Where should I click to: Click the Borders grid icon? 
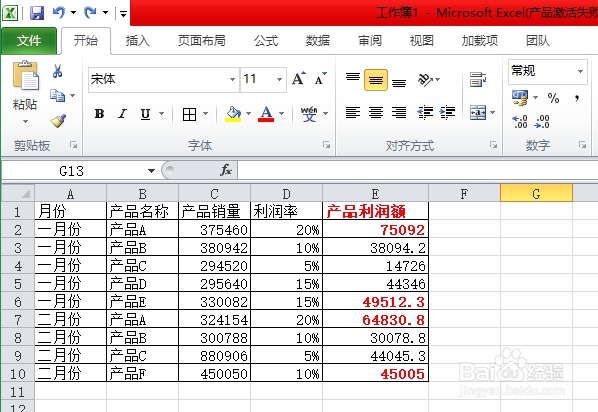click(x=189, y=114)
